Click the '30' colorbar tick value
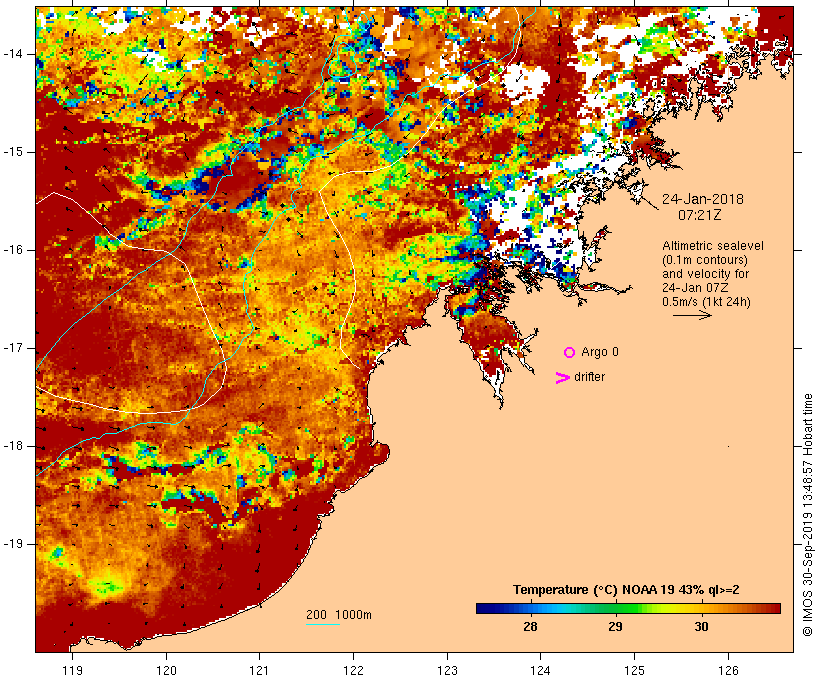Image resolution: width=820 pixels, height=680 pixels. click(x=701, y=627)
